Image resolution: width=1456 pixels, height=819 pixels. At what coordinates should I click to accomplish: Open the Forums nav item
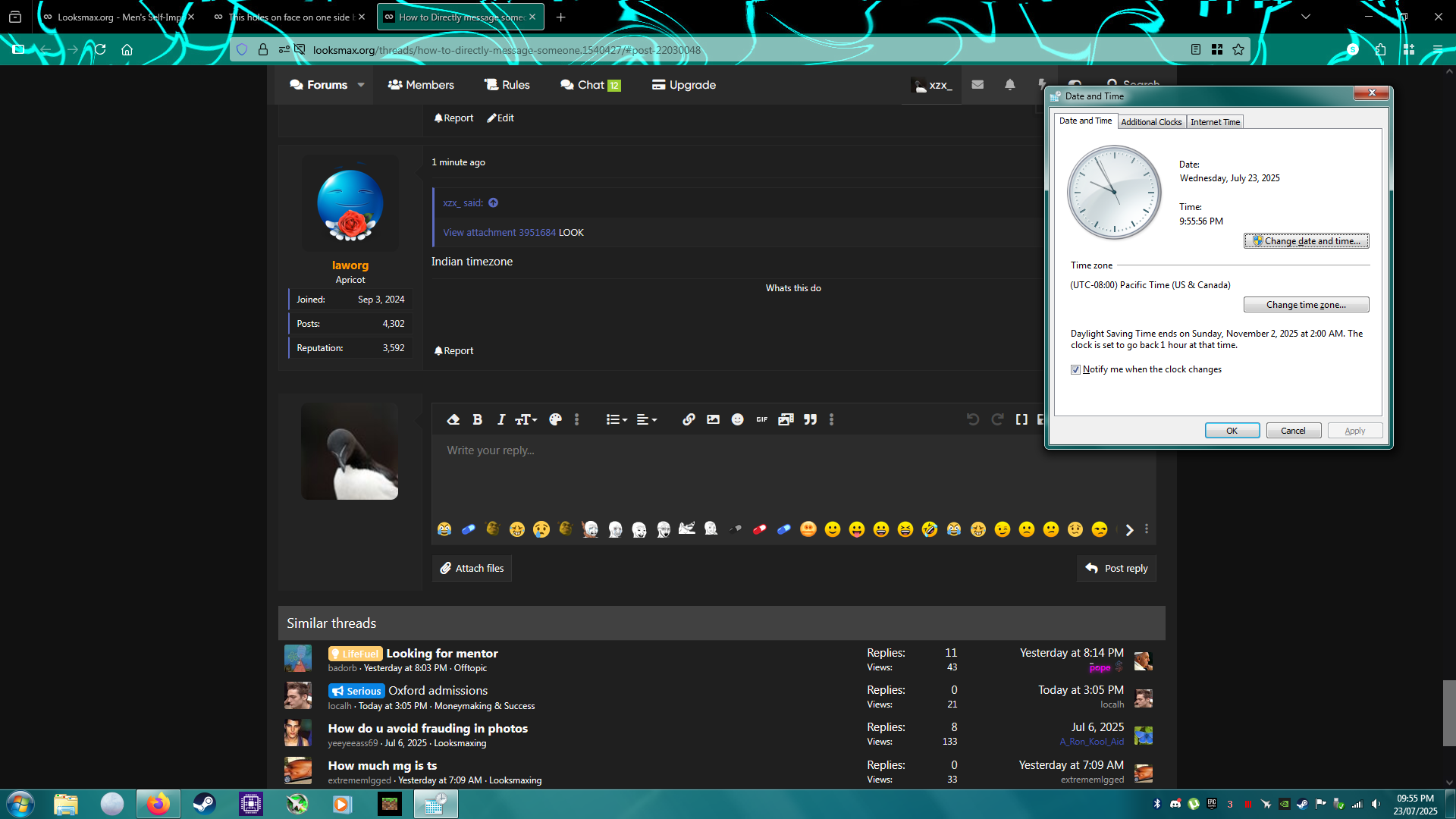318,85
